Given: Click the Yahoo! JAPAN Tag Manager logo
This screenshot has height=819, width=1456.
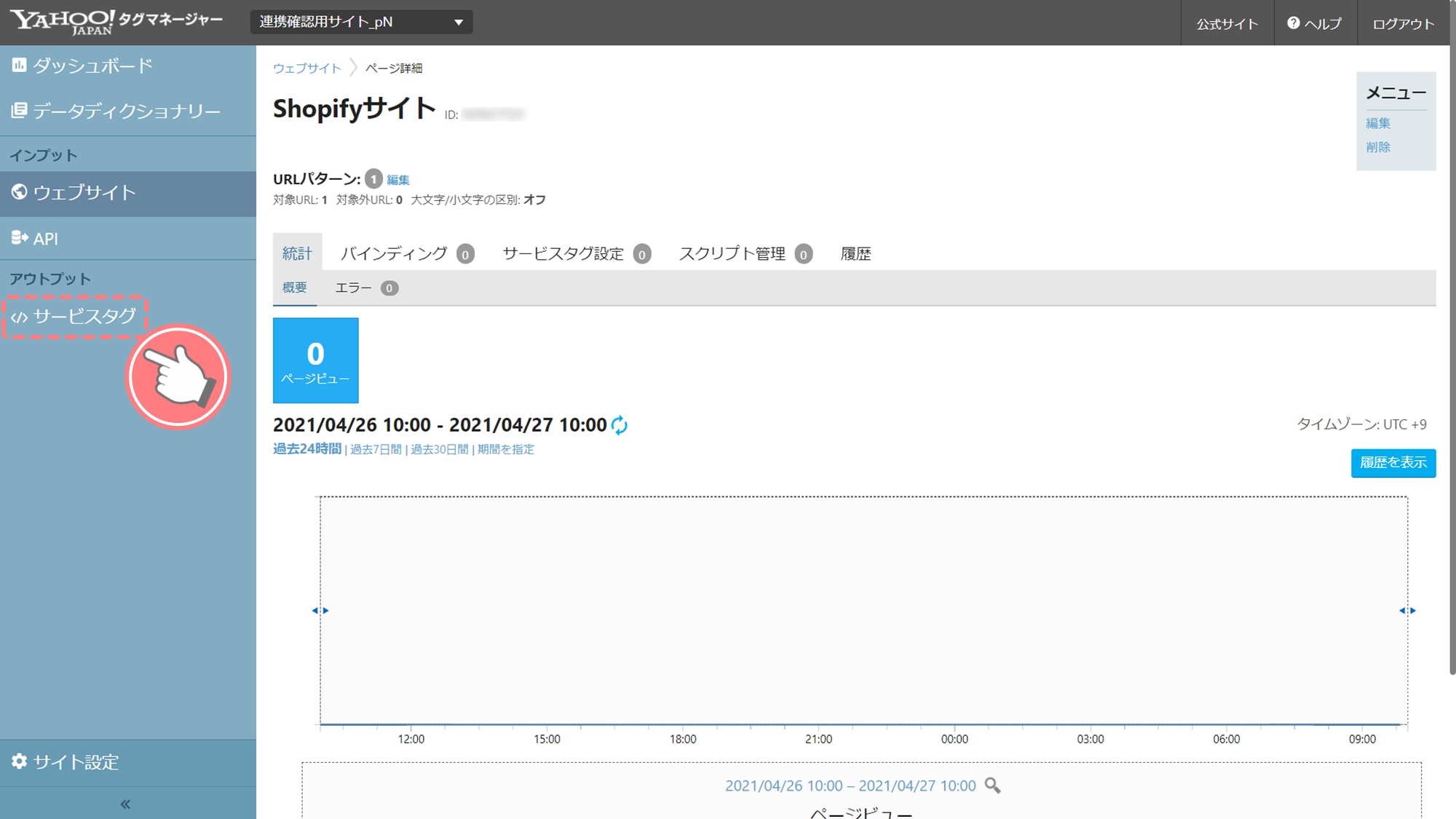Looking at the screenshot, I should (116, 22).
